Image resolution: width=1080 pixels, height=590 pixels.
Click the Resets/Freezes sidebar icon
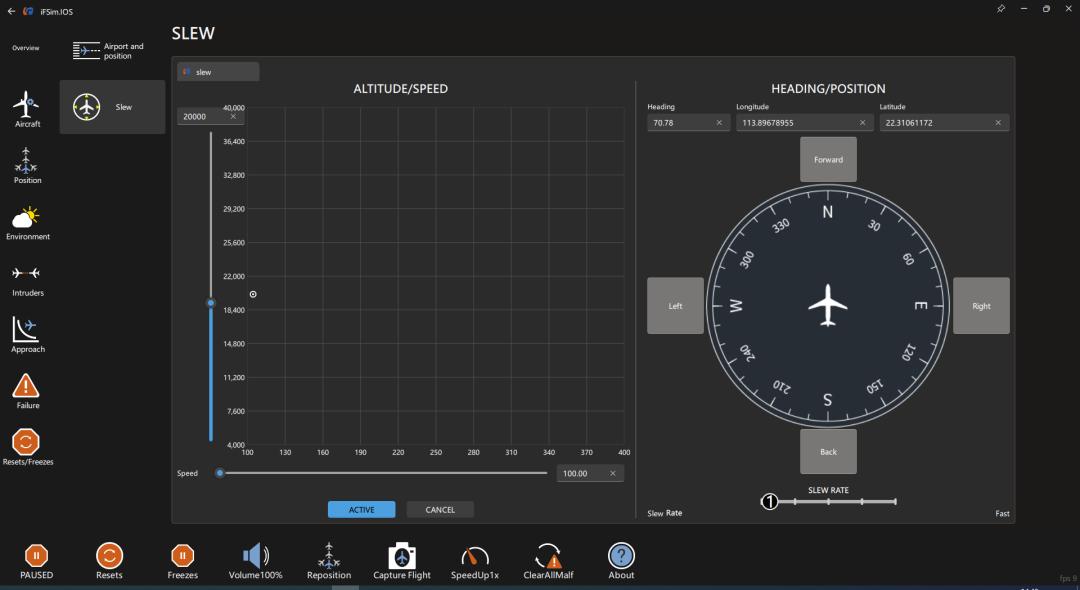(x=27, y=443)
